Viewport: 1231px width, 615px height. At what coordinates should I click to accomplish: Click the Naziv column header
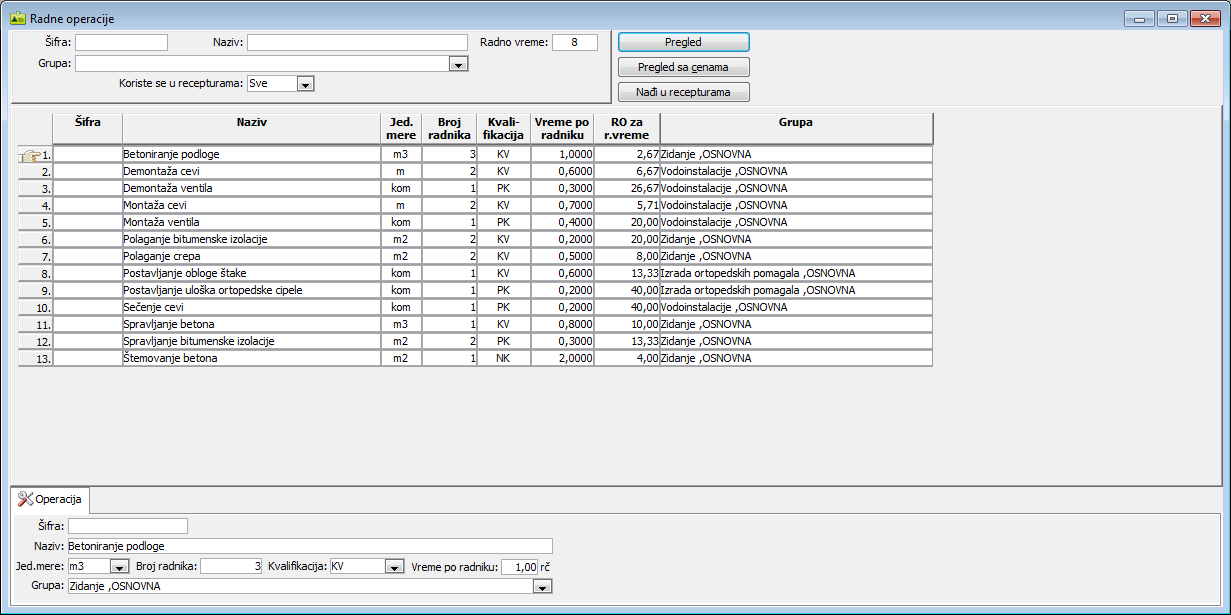click(x=251, y=123)
